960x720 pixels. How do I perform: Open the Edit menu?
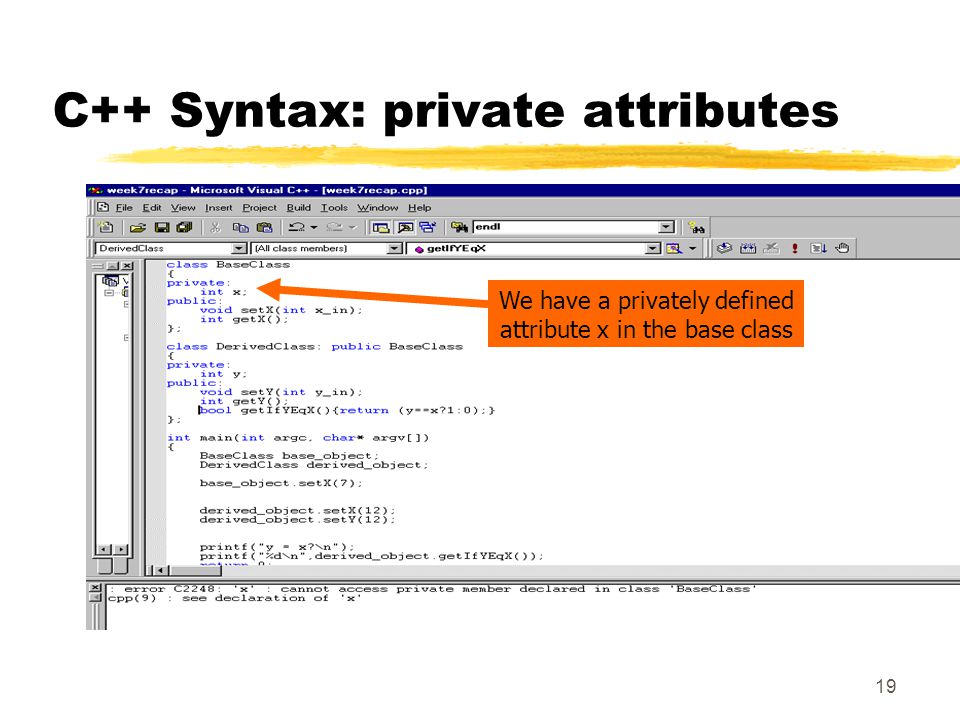click(152, 208)
